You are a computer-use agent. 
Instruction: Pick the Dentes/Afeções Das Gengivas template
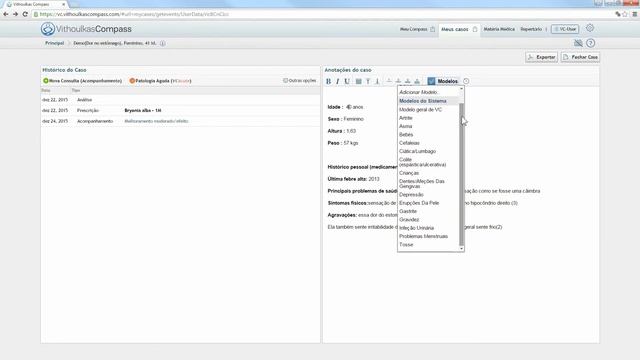point(422,184)
